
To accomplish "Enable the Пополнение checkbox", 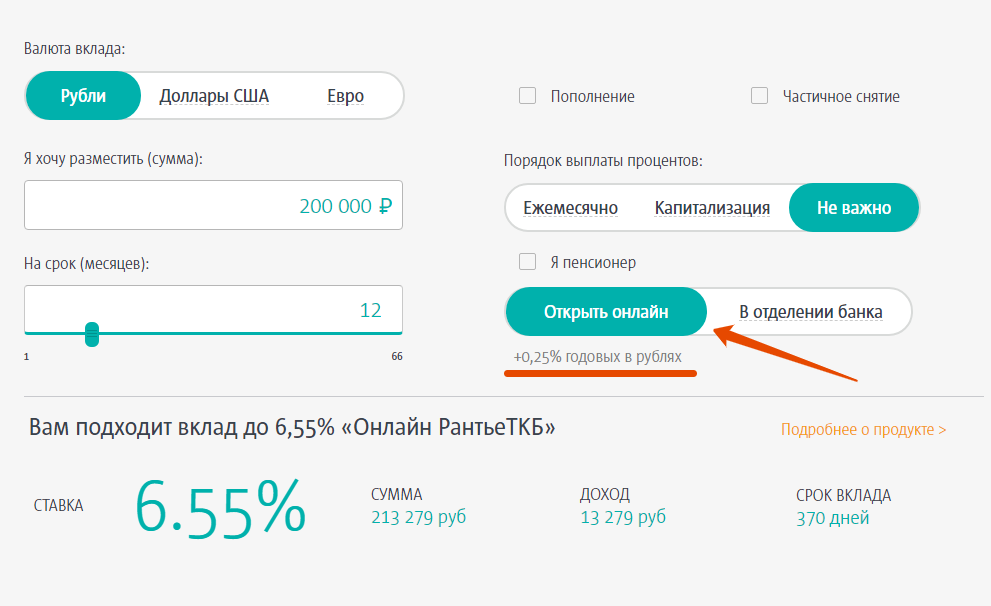I will pyautogui.click(x=527, y=96).
